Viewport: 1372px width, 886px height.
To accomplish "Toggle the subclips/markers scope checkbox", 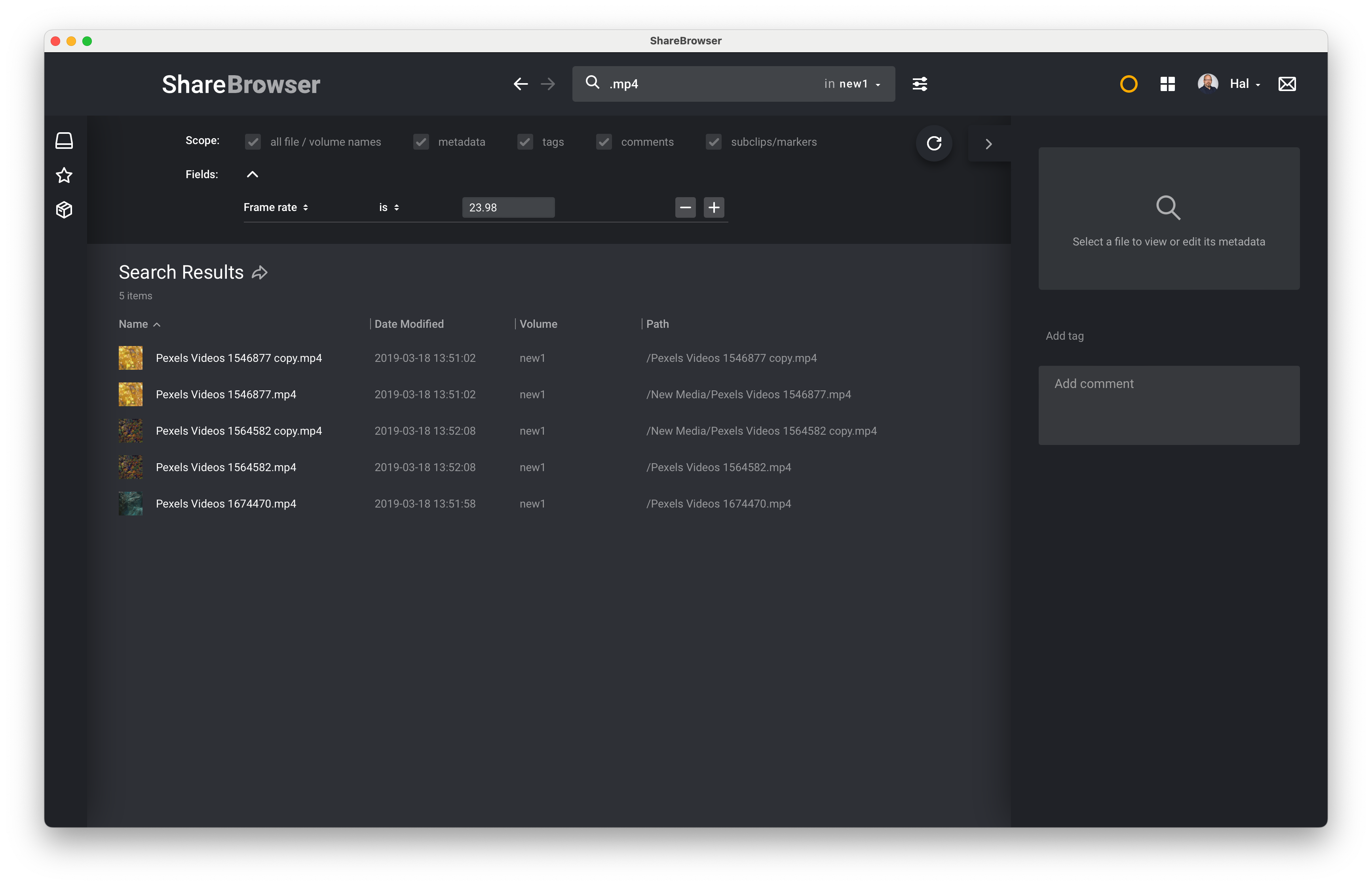I will (x=713, y=142).
